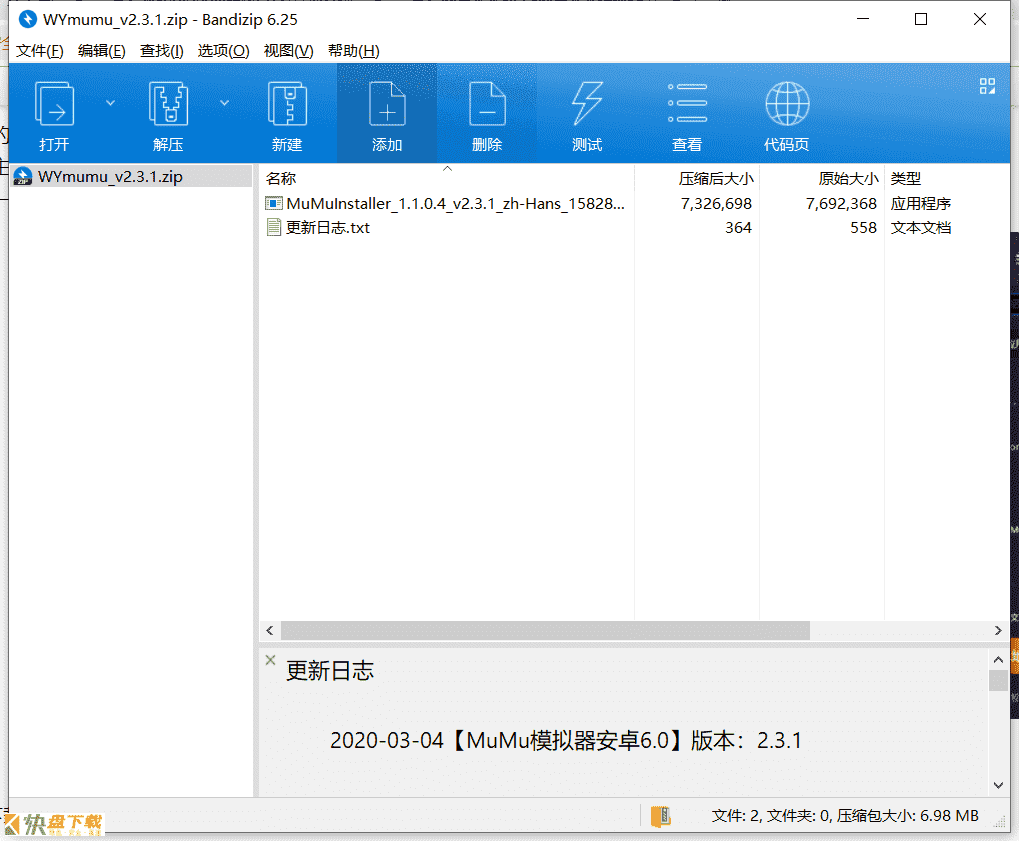Open the 帮助(H) menu
Image resolution: width=1019 pixels, height=841 pixels.
click(x=354, y=51)
